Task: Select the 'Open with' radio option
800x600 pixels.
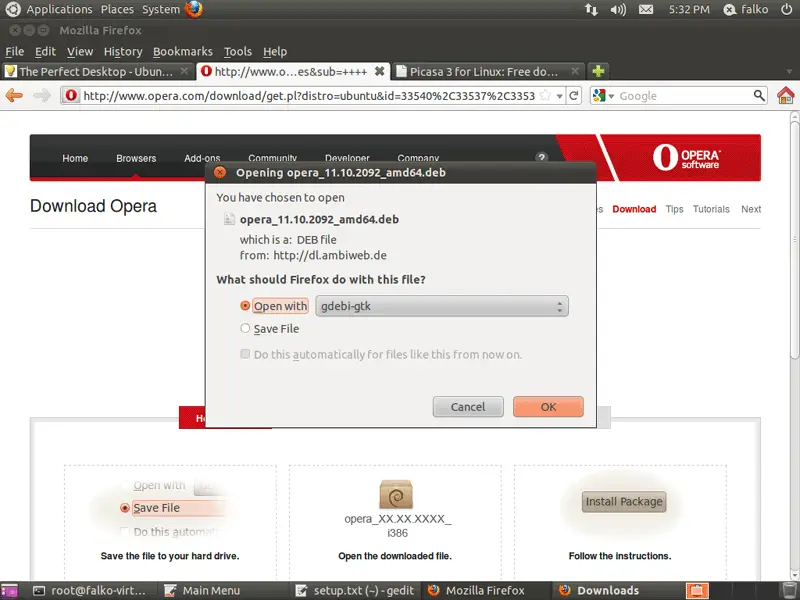Action: 245,306
